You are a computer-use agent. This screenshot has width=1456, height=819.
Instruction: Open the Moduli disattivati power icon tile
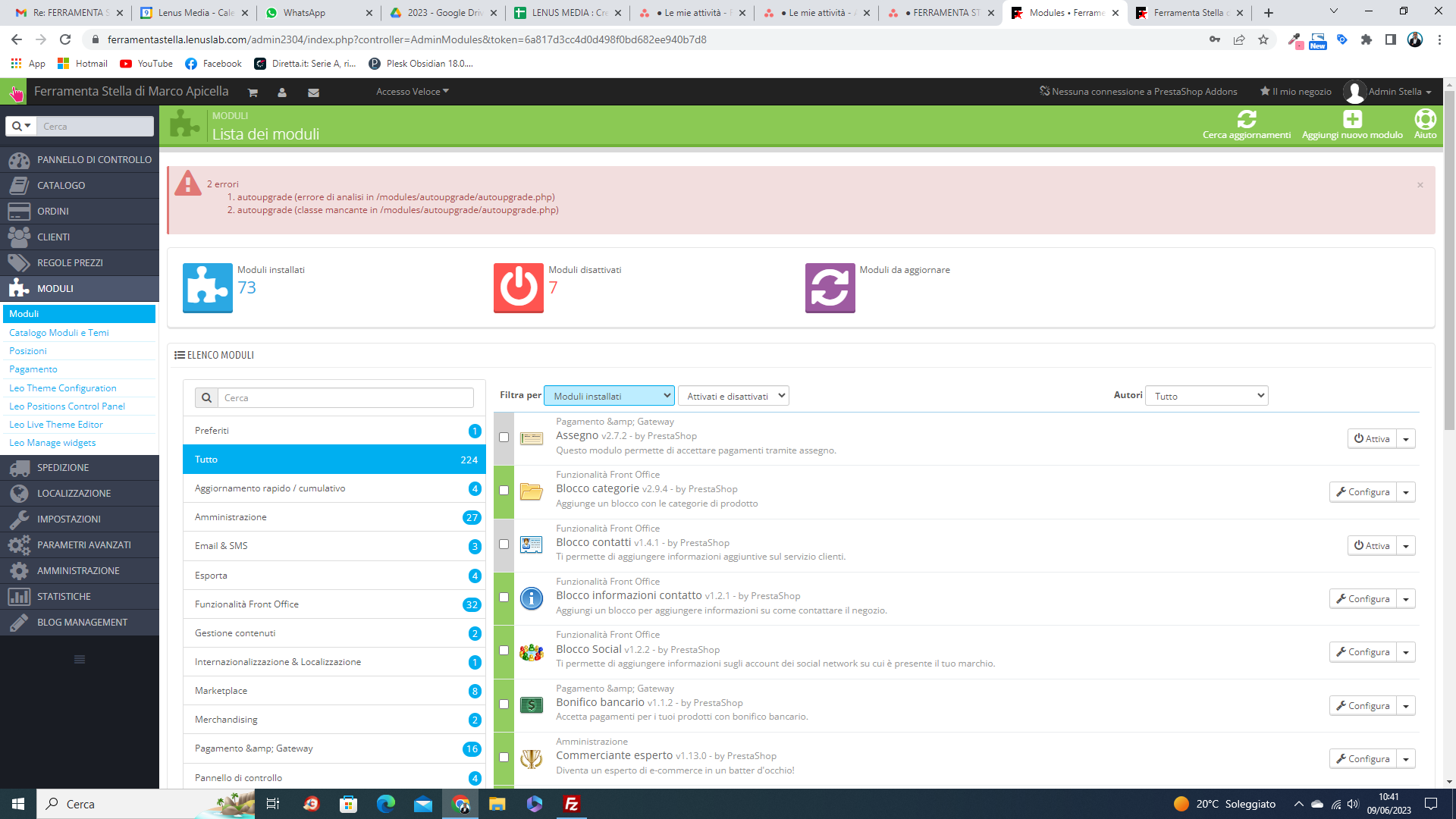click(x=519, y=288)
